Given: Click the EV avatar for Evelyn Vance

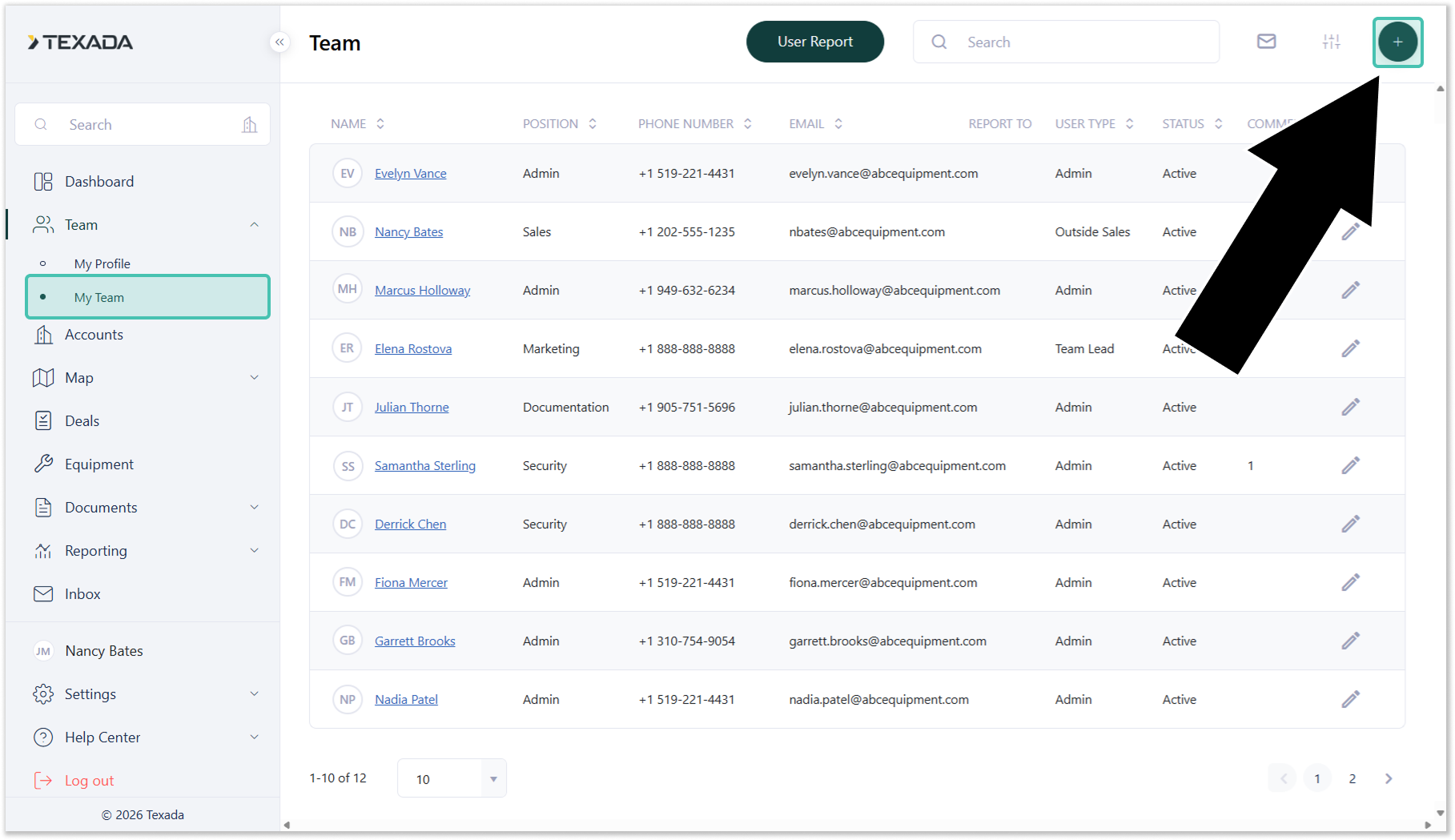Looking at the screenshot, I should pyautogui.click(x=348, y=173).
